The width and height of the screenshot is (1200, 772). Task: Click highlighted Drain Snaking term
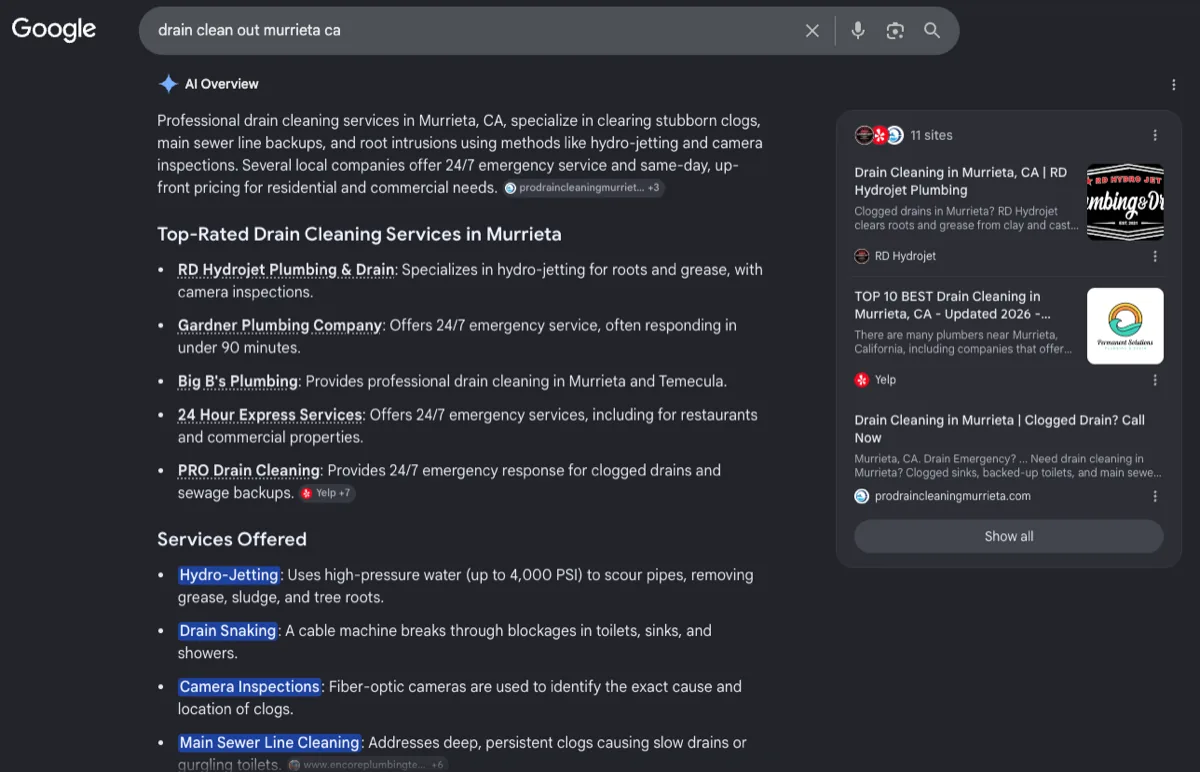pos(228,631)
